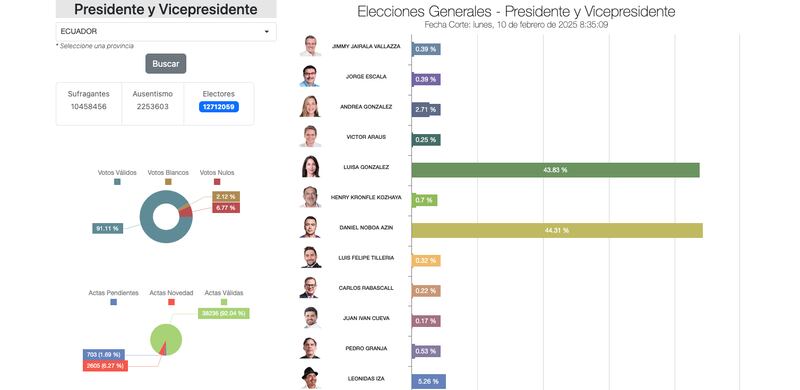Image resolution: width=800 pixels, height=390 pixels.
Task: Click Andrea Gonzalez candidate photo
Action: pos(310,107)
